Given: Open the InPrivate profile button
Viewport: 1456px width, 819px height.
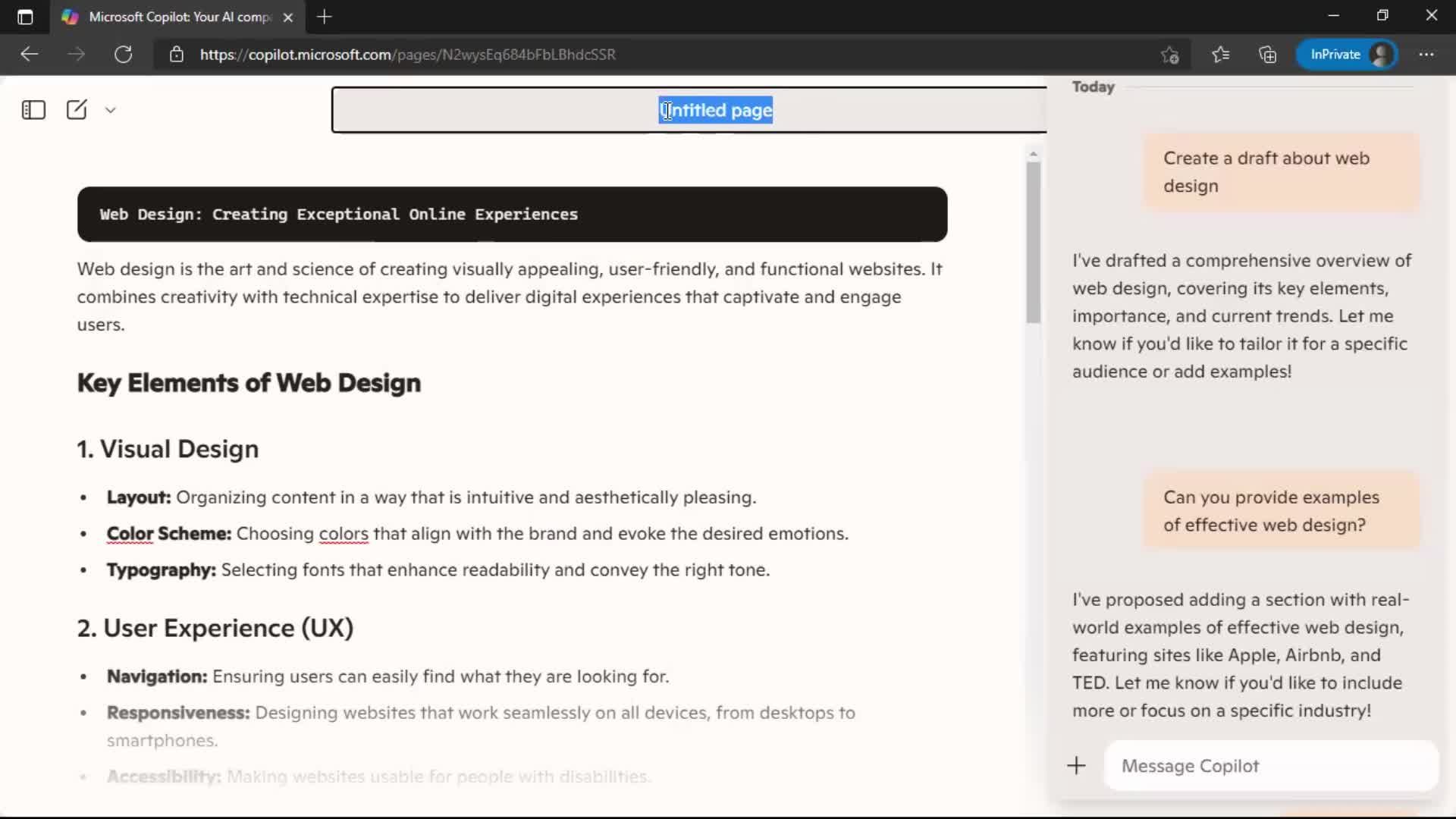Looking at the screenshot, I should point(1347,55).
